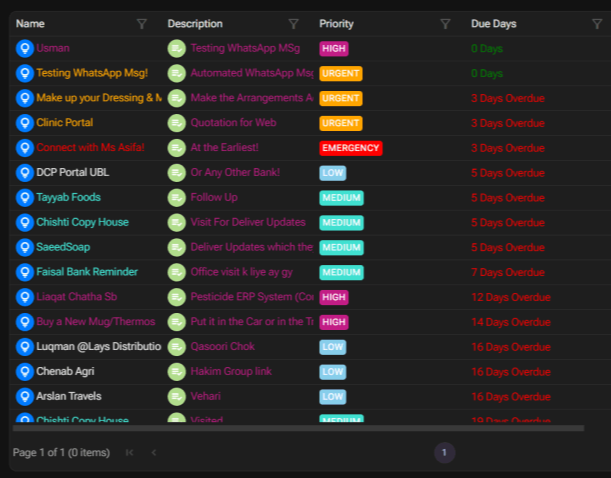Click the lightbulb icon beside Tayyab Foods
The height and width of the screenshot is (478, 611).
click(x=25, y=197)
